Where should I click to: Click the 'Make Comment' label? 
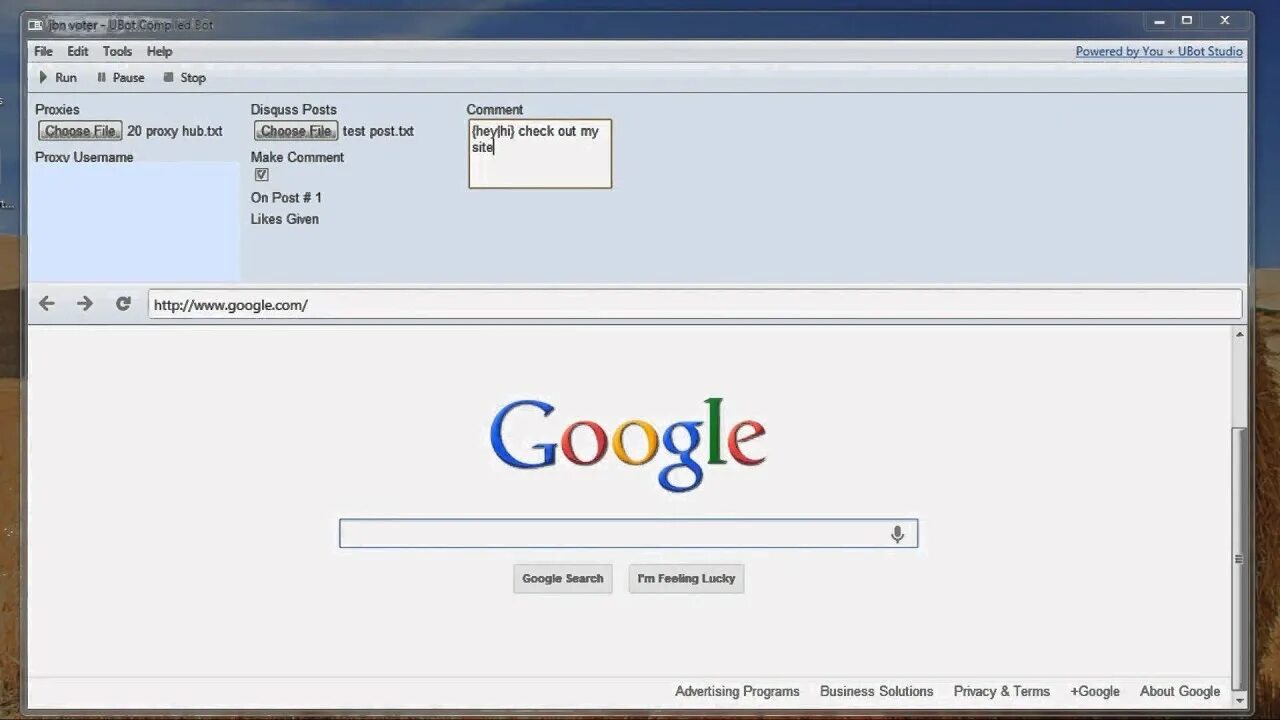(x=297, y=157)
